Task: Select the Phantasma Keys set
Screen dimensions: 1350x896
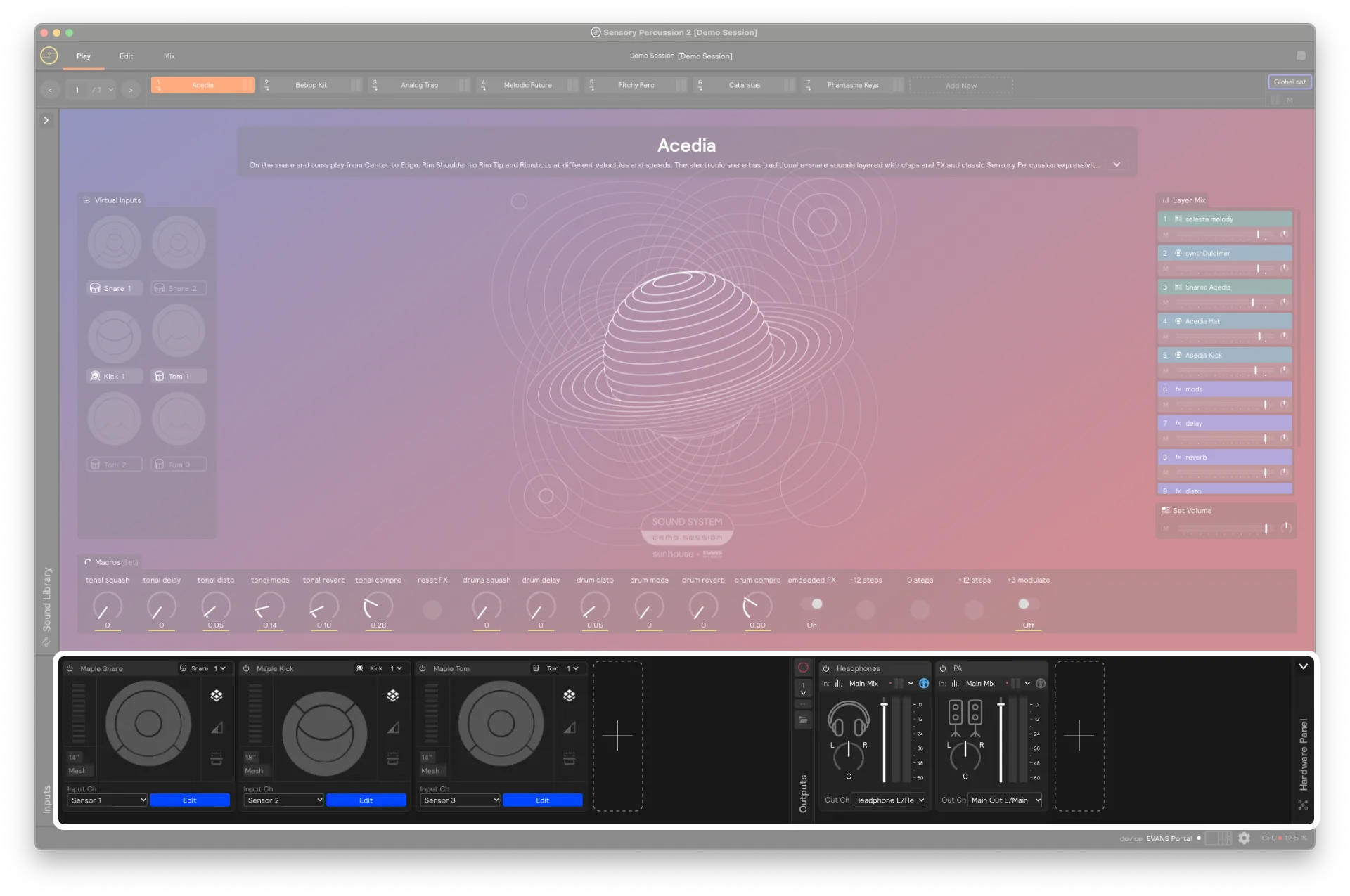Action: pyautogui.click(x=853, y=85)
